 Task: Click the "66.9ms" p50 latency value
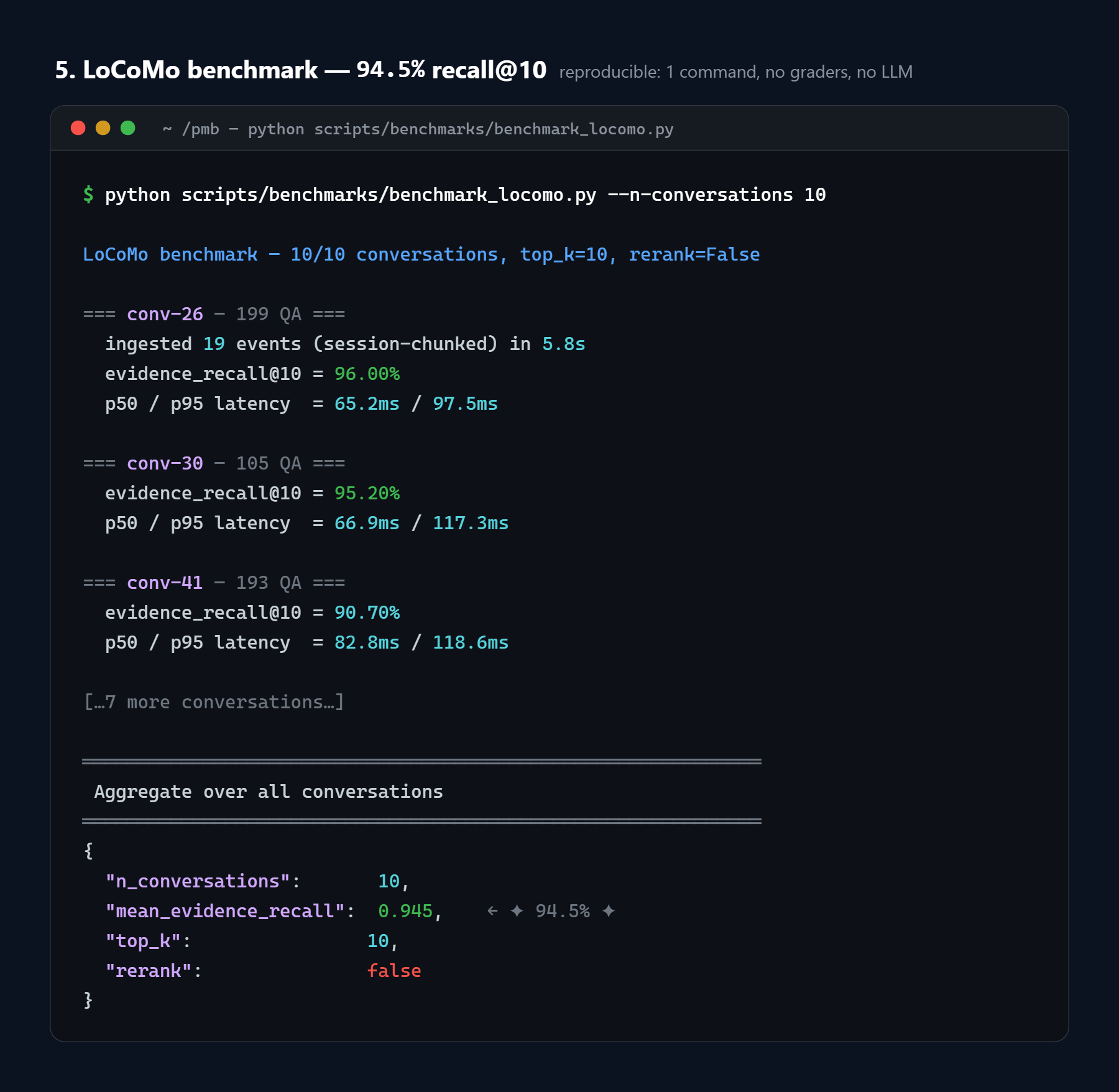(x=367, y=523)
